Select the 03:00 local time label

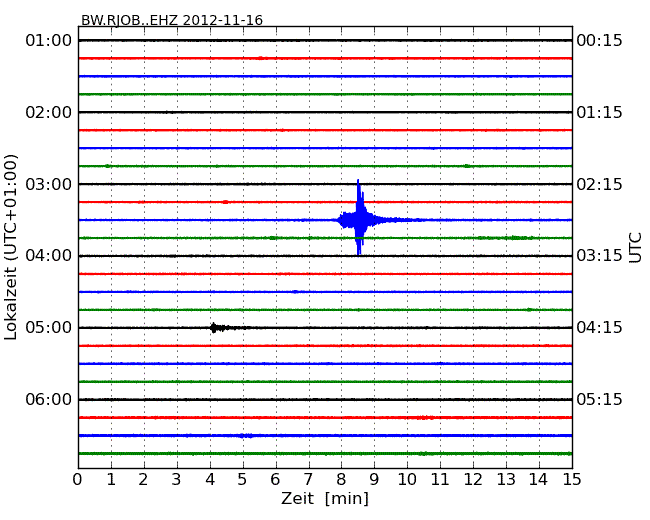pyautogui.click(x=49, y=184)
